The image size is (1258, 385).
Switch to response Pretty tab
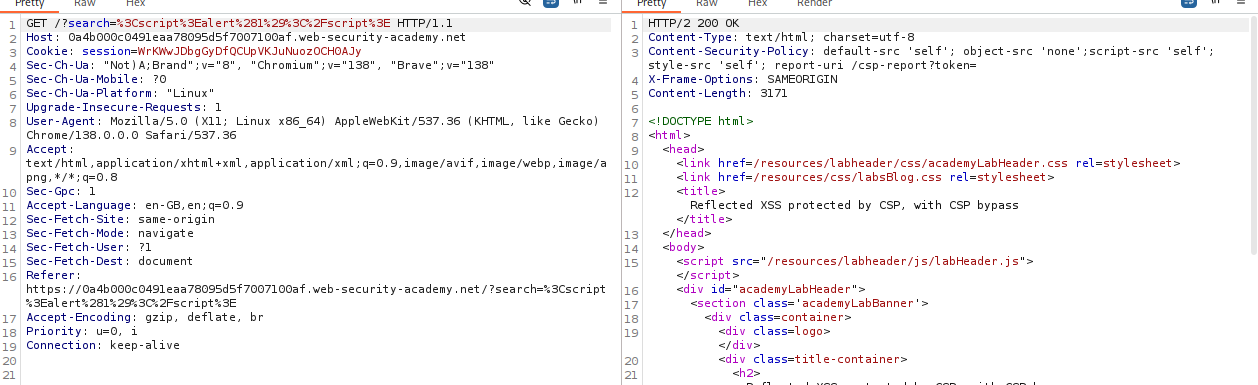pyautogui.click(x=651, y=3)
